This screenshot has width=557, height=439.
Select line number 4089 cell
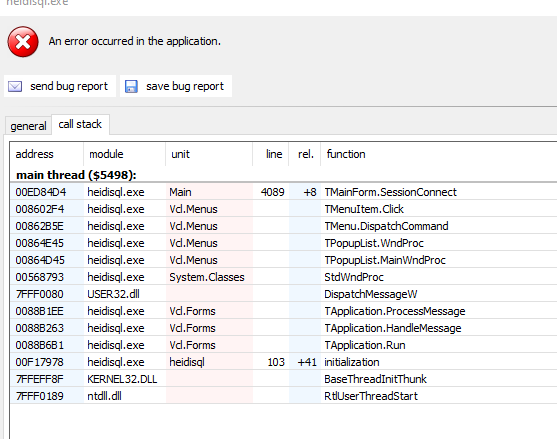coord(272,192)
